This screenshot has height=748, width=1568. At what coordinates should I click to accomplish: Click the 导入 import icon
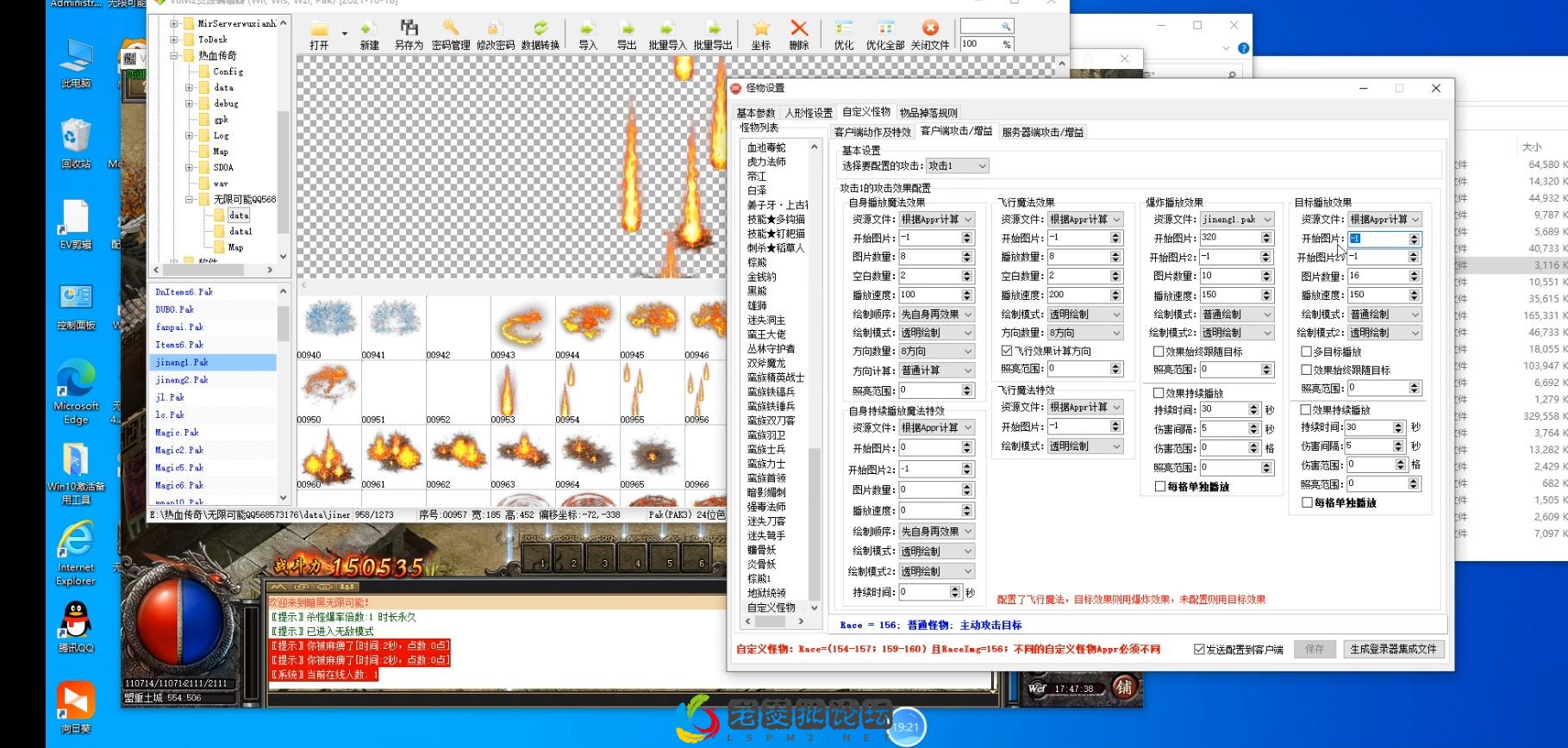point(588,34)
